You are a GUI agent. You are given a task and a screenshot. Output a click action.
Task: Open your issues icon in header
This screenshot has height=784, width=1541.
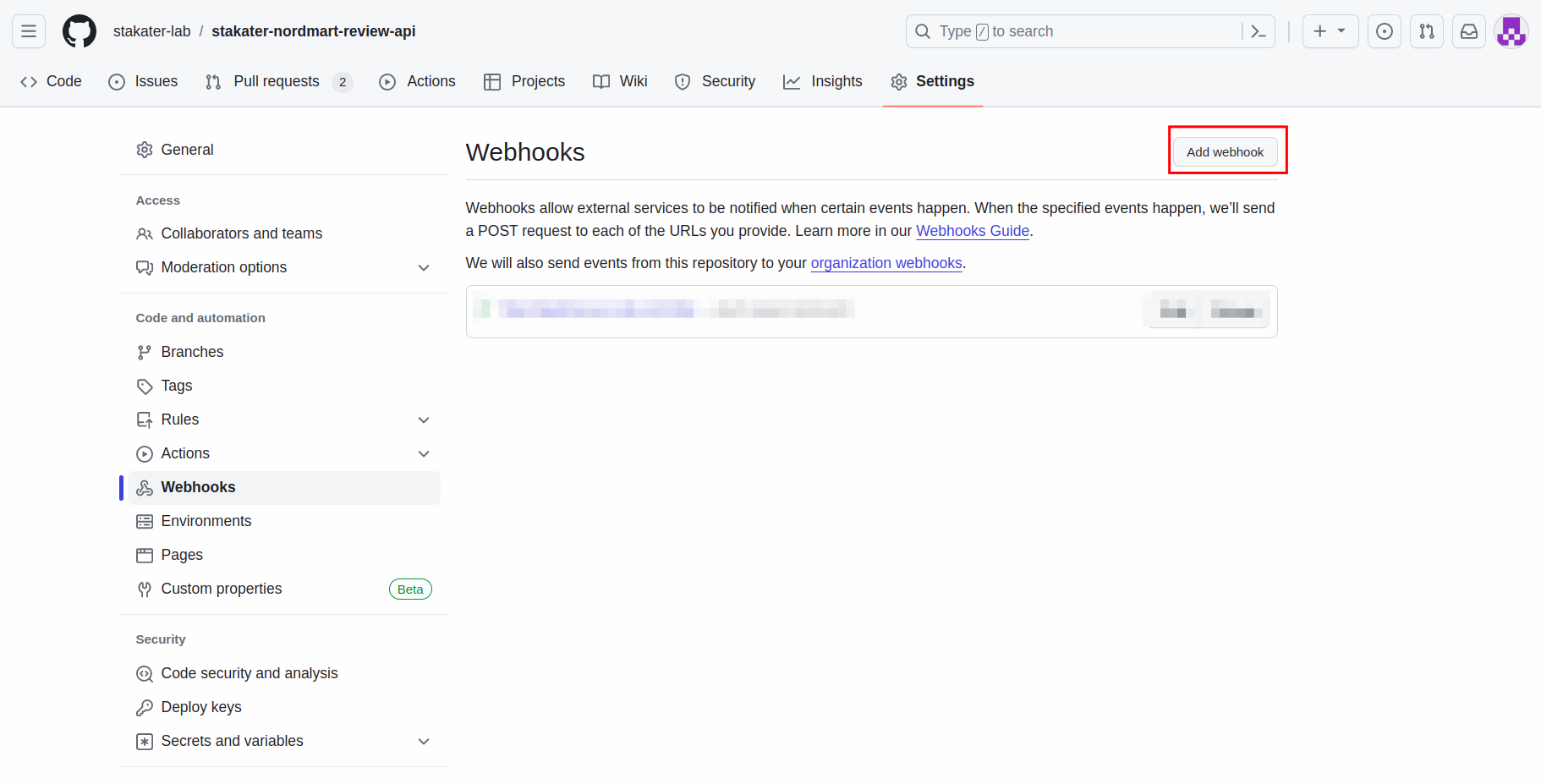click(1385, 31)
